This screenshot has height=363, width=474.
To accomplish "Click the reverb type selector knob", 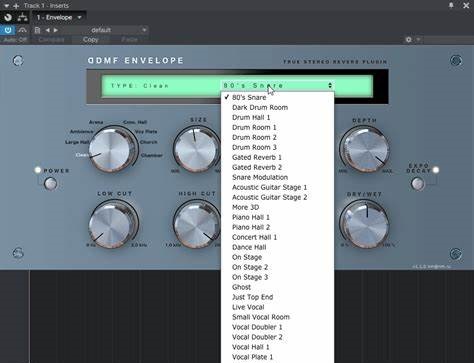I will (x=111, y=150).
